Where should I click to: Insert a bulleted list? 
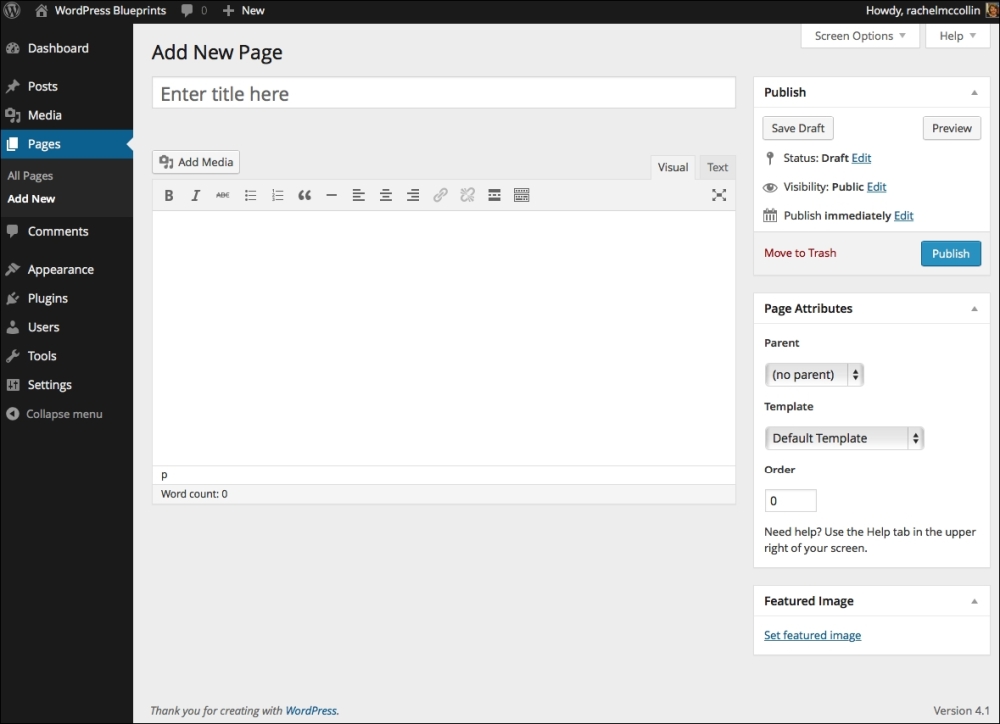tap(250, 195)
